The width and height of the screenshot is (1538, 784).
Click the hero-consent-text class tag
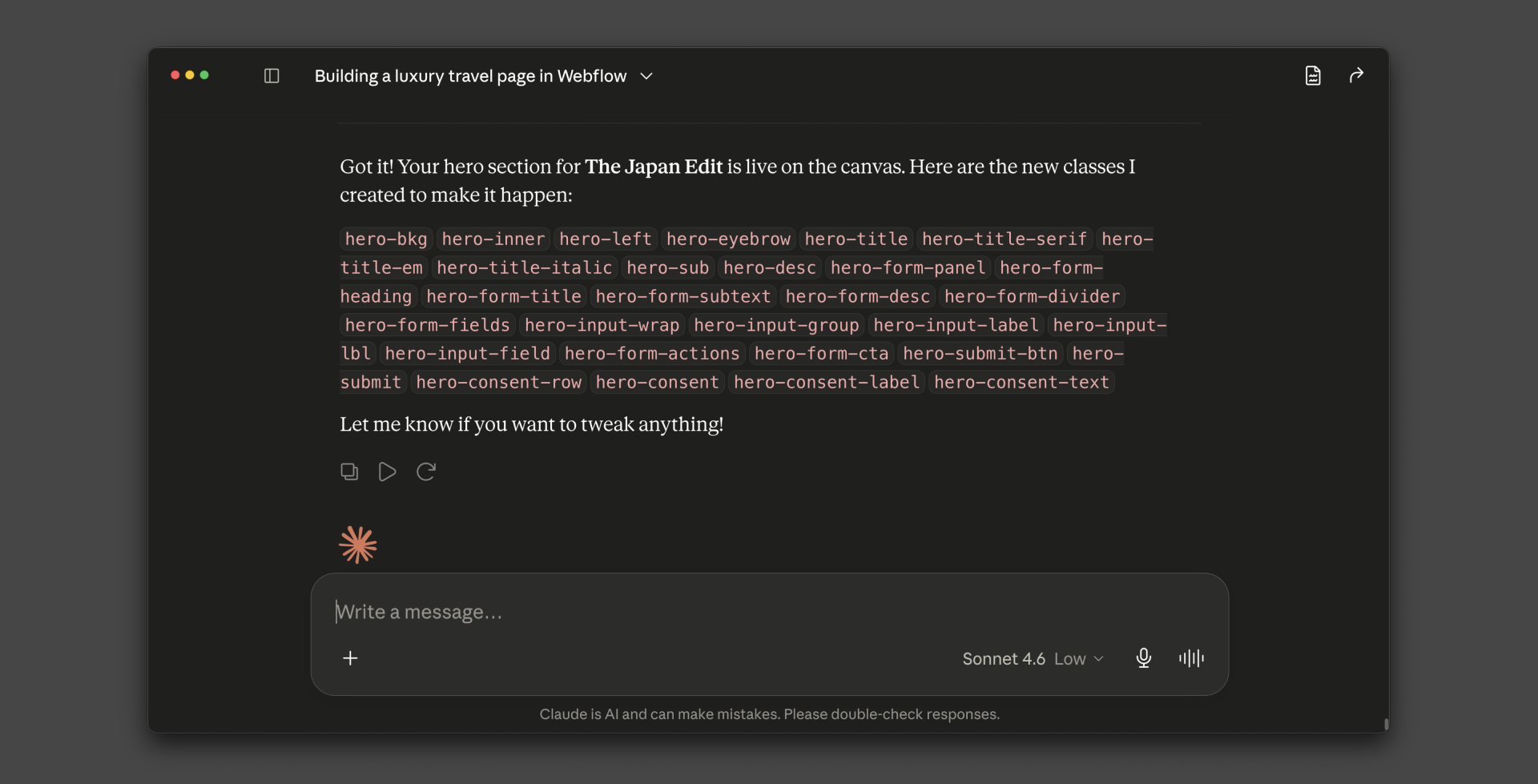tap(1021, 383)
